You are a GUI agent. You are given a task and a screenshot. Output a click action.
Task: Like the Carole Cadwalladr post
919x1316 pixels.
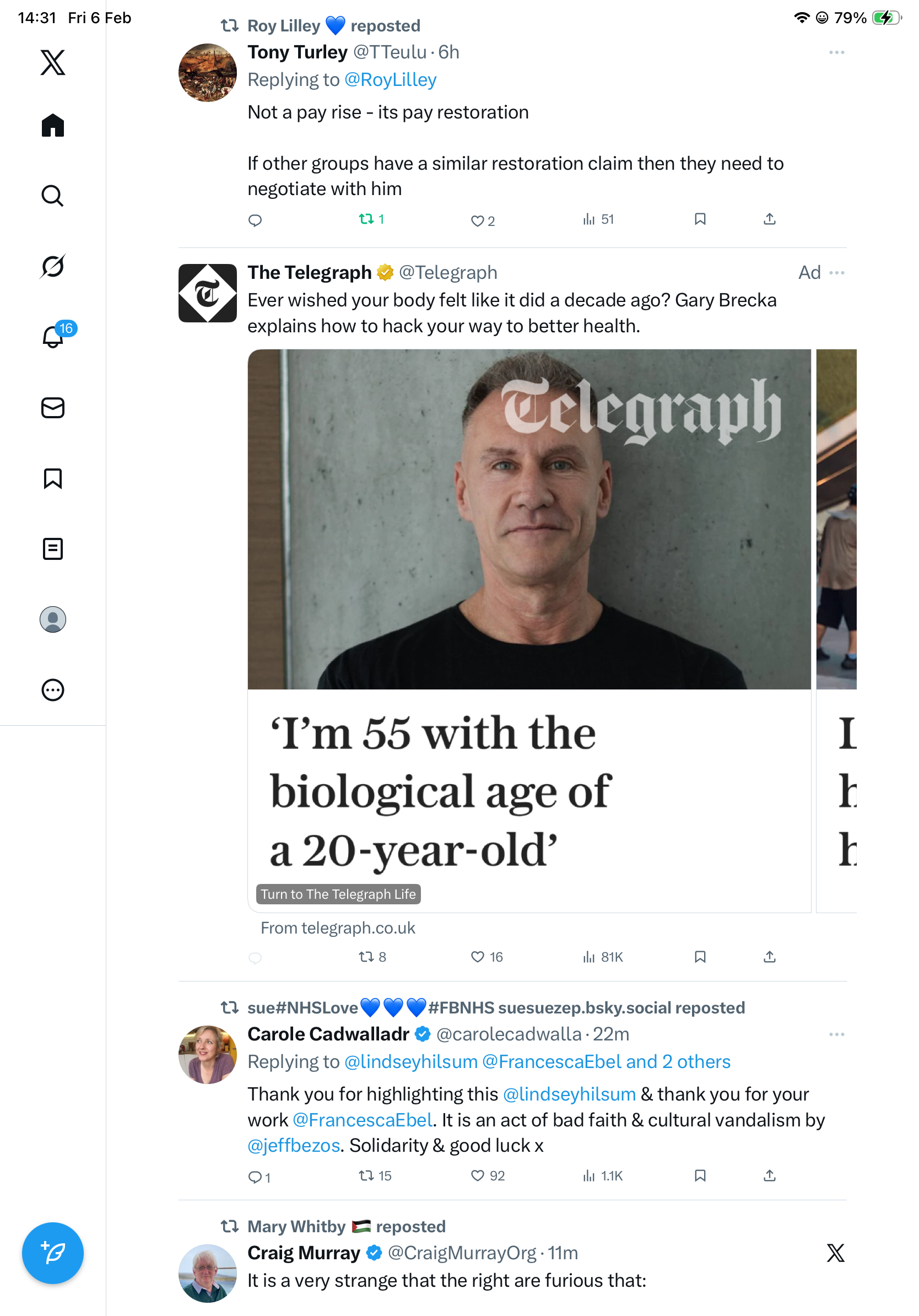point(477,1175)
